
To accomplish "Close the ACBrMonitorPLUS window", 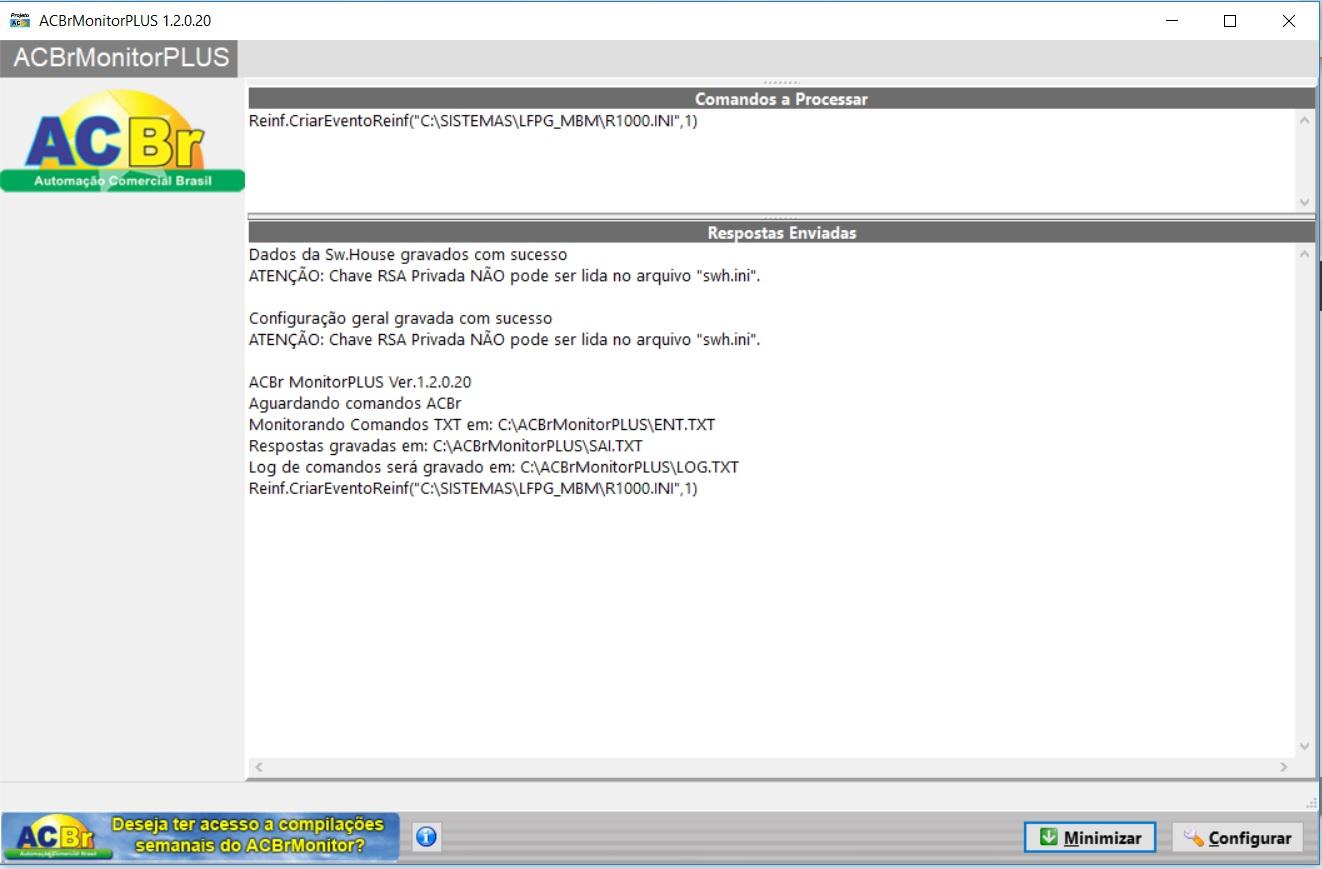I will (1289, 20).
